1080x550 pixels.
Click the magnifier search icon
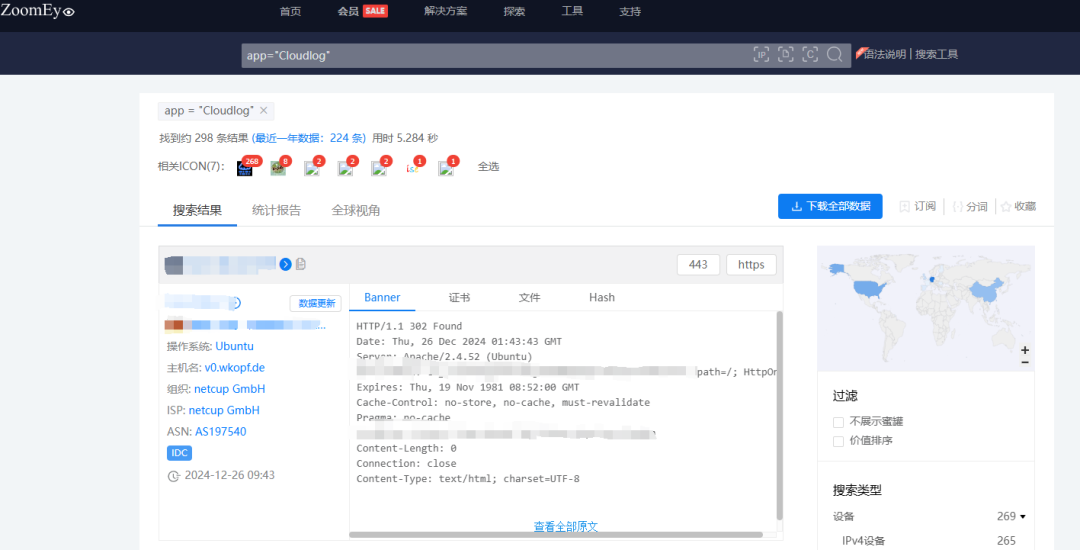[835, 55]
